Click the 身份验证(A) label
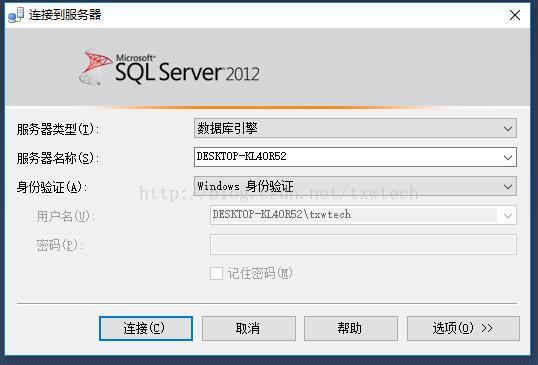Image resolution: width=538 pixels, height=365 pixels. 51,187
